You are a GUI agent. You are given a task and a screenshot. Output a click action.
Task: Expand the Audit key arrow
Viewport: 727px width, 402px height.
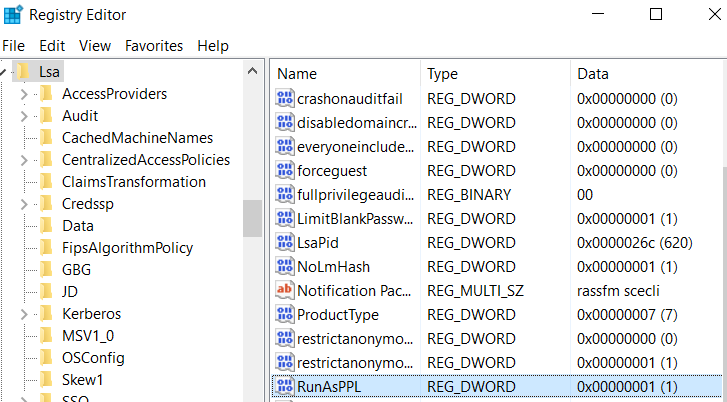click(x=24, y=116)
